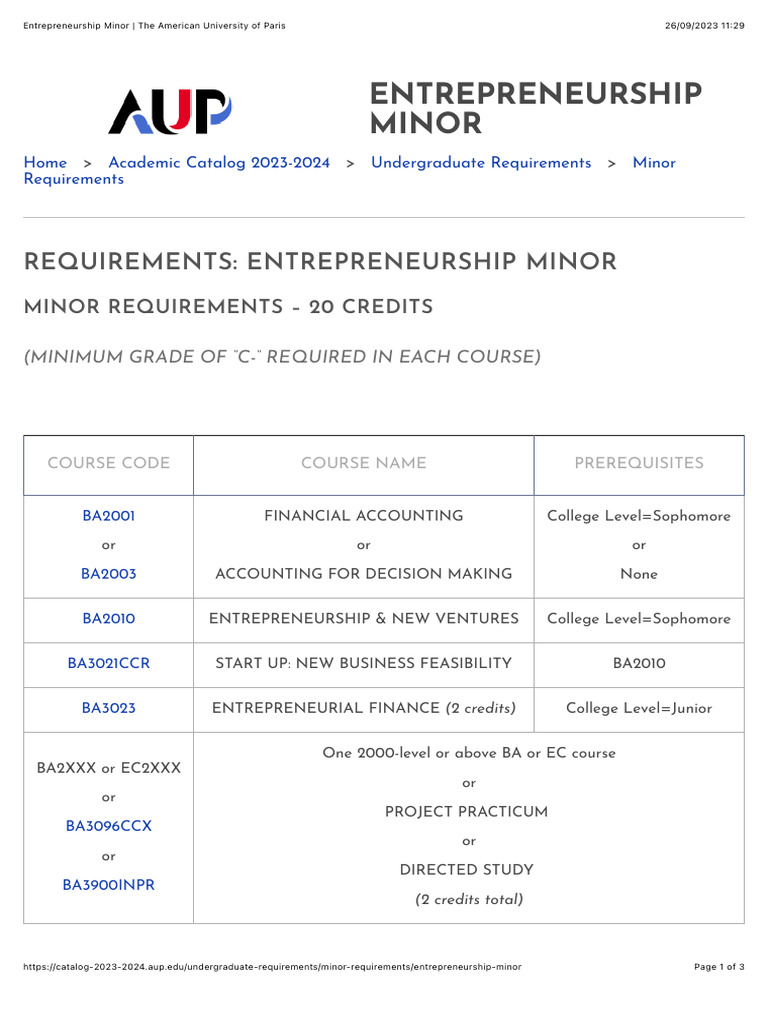Click the catalog URL in the footer
768x1024 pixels.
272,967
